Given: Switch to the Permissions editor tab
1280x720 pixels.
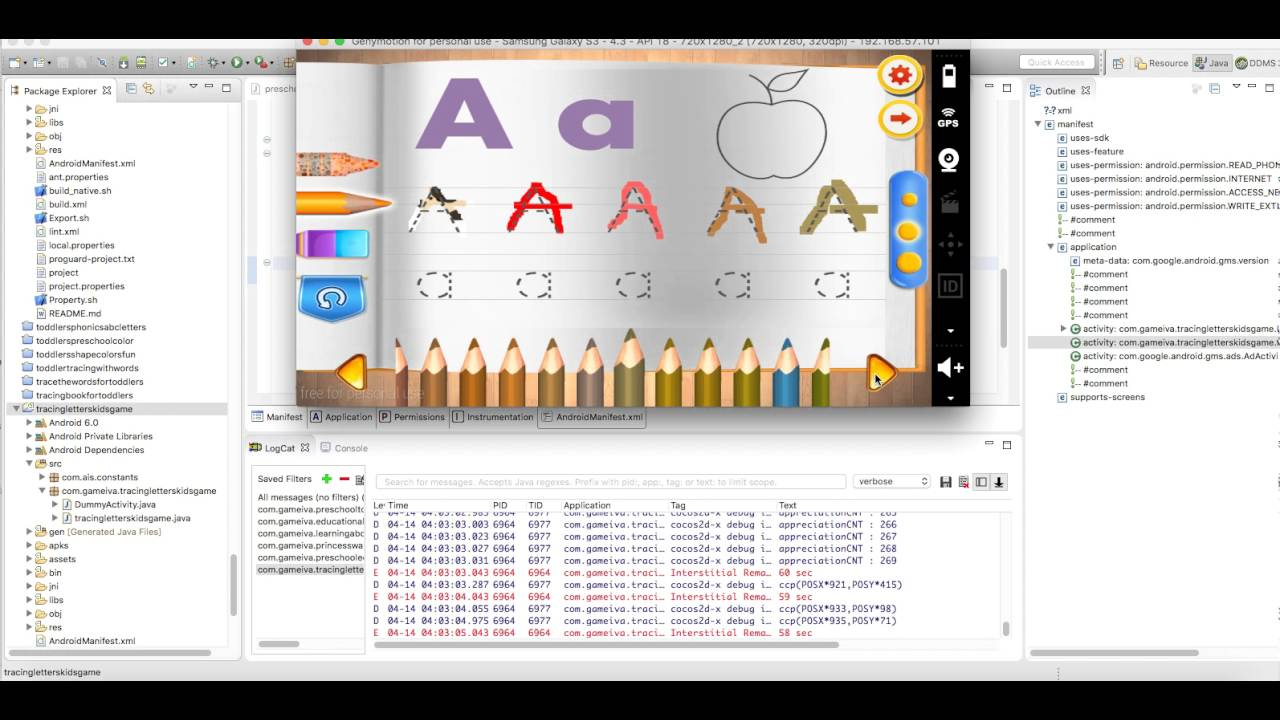Looking at the screenshot, I should tap(413, 417).
